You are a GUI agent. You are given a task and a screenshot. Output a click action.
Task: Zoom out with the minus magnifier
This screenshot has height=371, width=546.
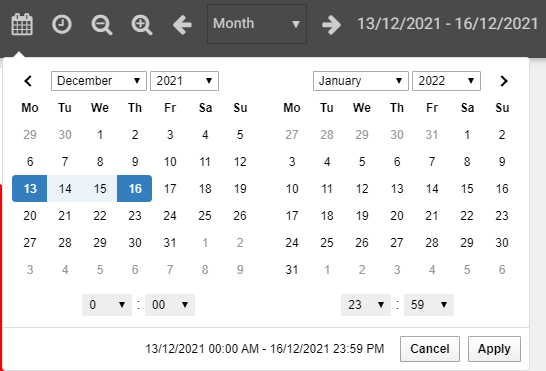(102, 25)
